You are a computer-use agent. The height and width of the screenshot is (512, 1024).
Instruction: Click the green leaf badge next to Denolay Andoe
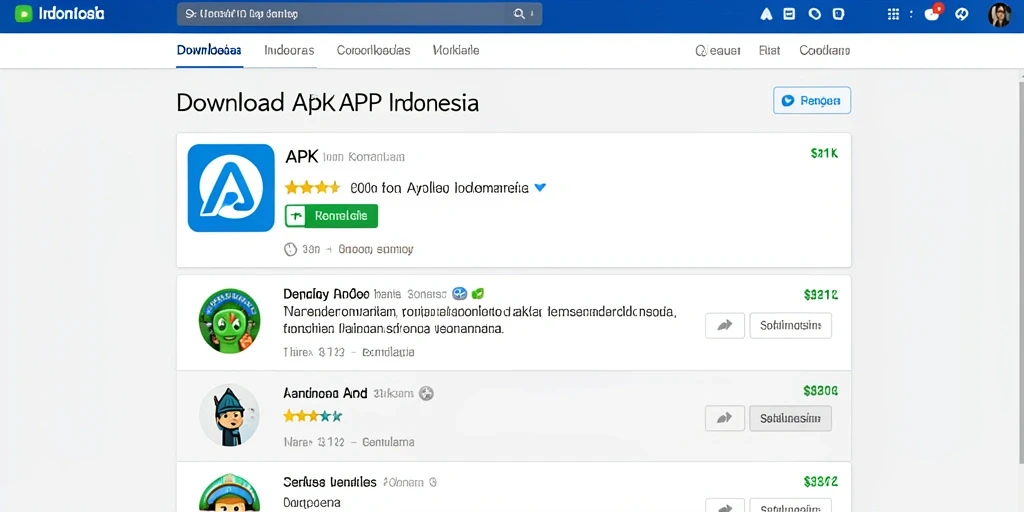pos(477,294)
